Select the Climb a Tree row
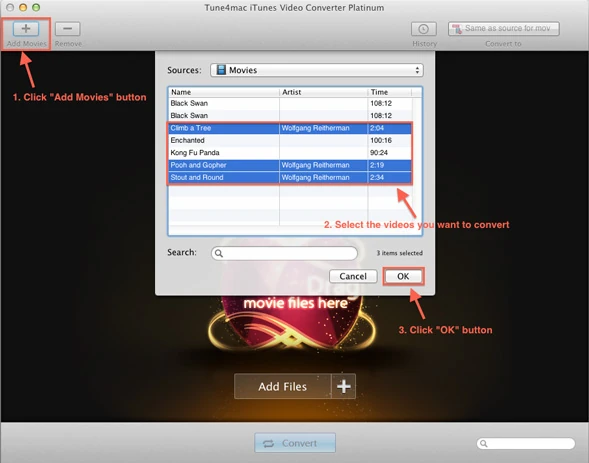 click(x=290, y=128)
